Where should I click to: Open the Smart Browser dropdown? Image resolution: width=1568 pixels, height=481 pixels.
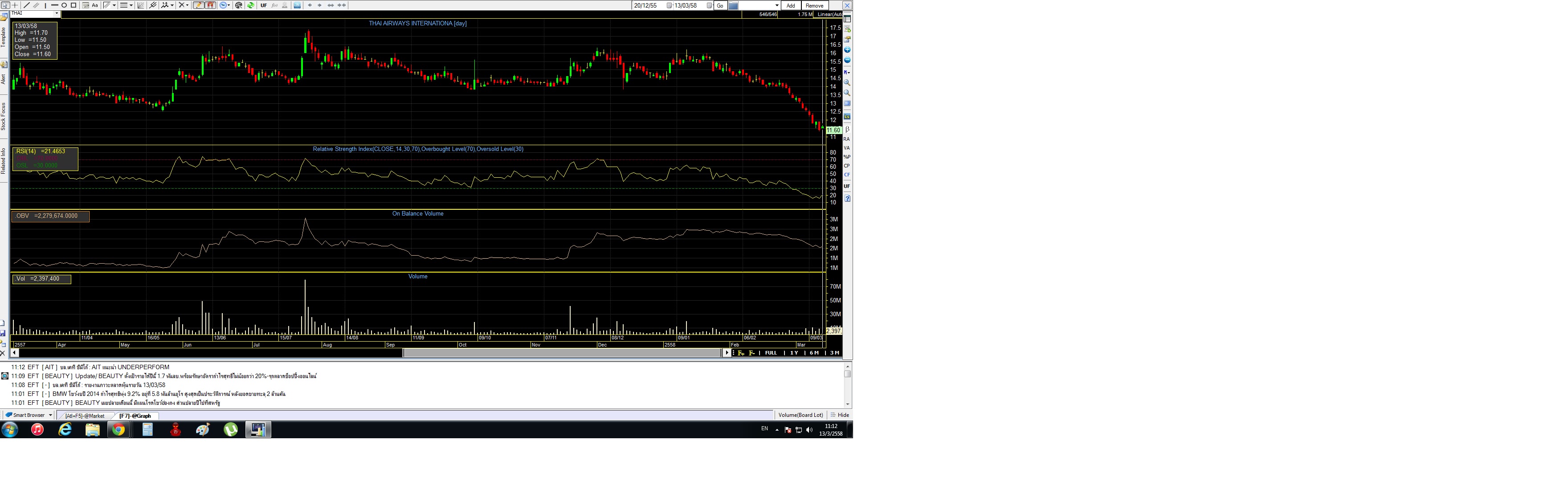click(50, 415)
